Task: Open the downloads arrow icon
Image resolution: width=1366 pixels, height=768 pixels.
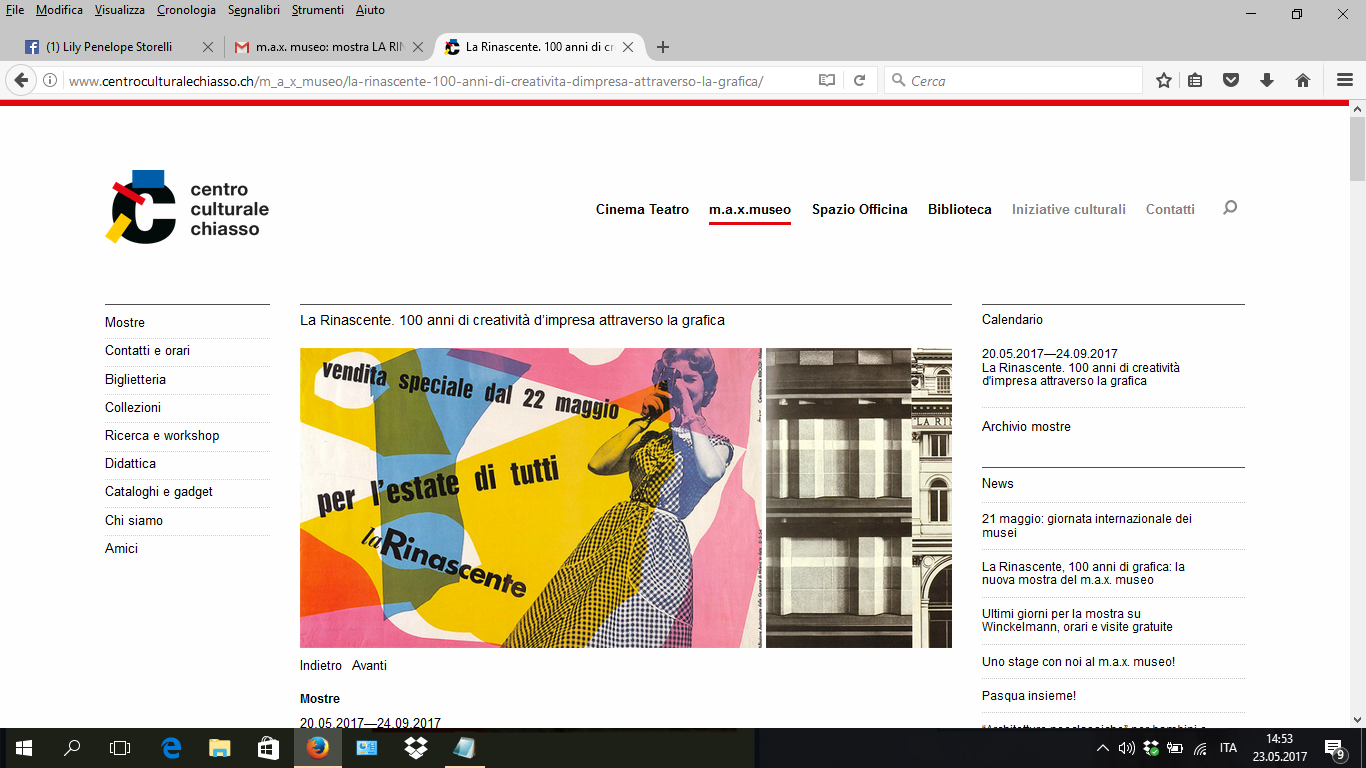Action: [x=1267, y=81]
